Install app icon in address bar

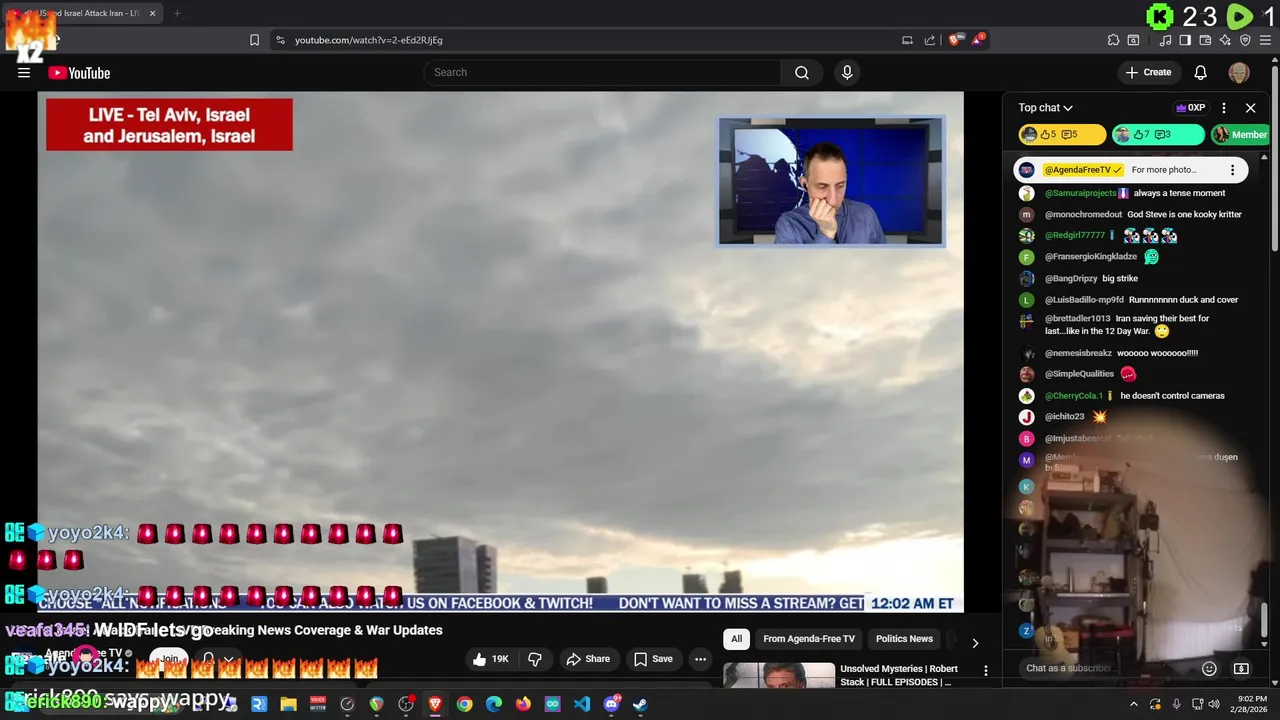907,40
